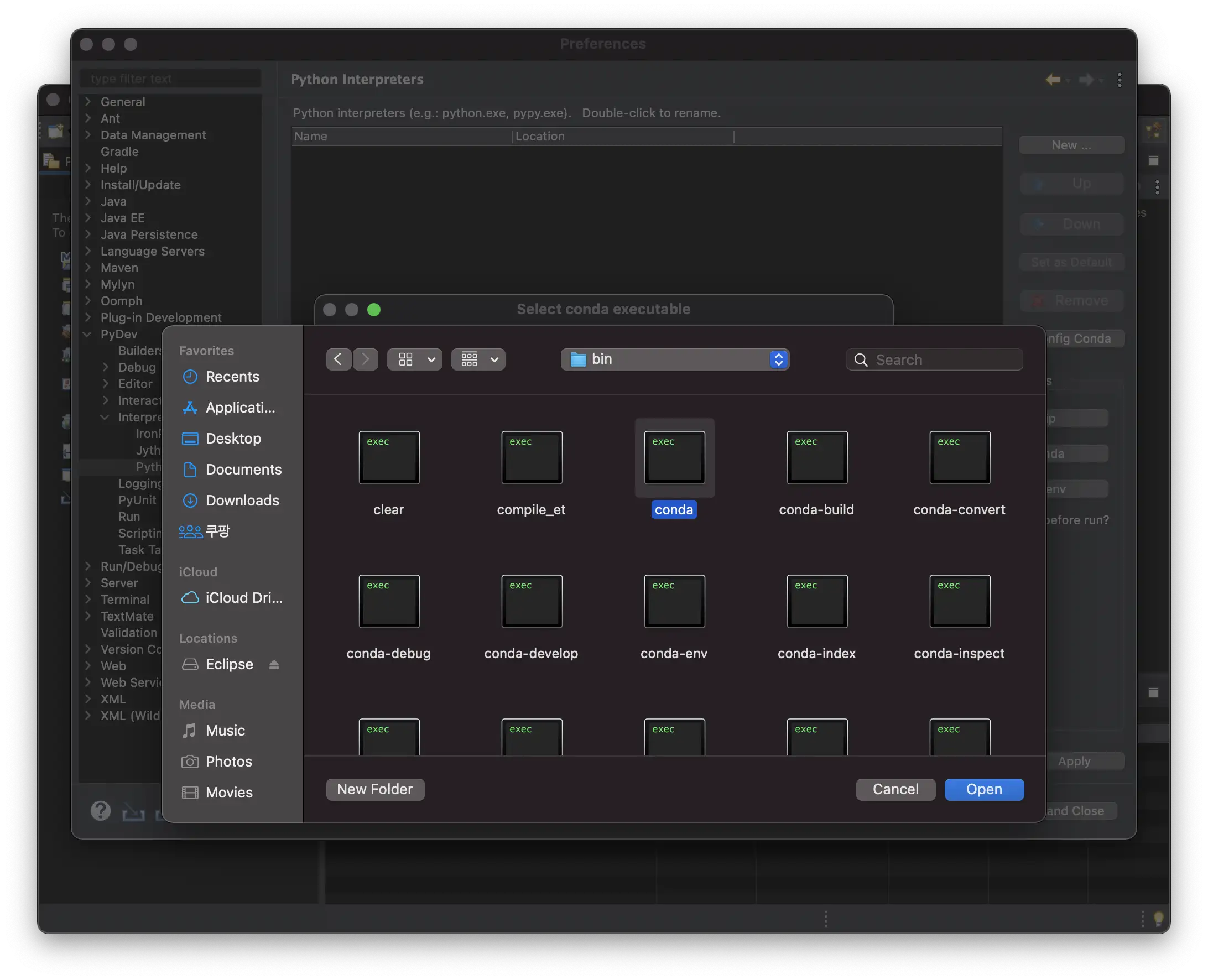Select Documents in Favorites list
The image size is (1208, 980).
point(243,469)
